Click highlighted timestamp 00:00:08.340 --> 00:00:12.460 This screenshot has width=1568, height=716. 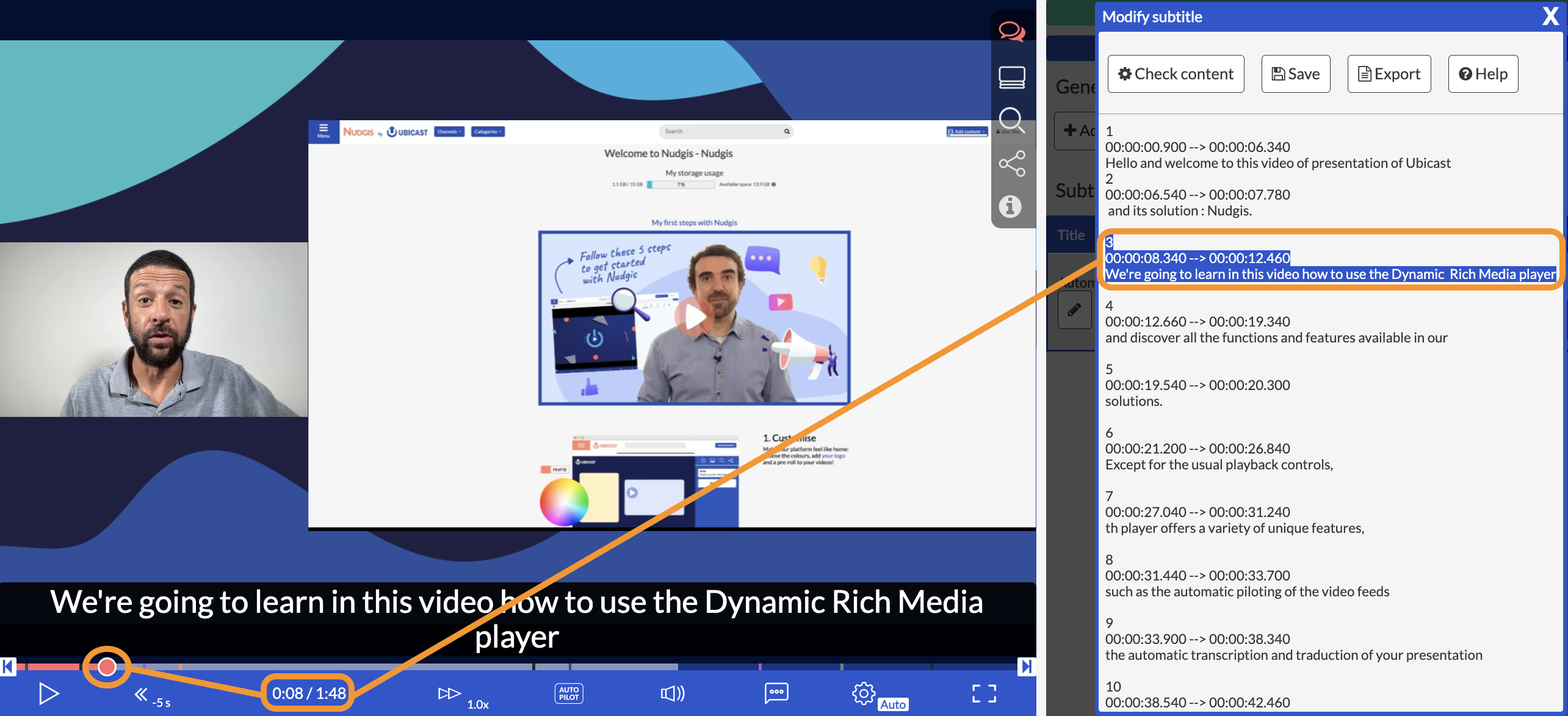pyautogui.click(x=1197, y=258)
